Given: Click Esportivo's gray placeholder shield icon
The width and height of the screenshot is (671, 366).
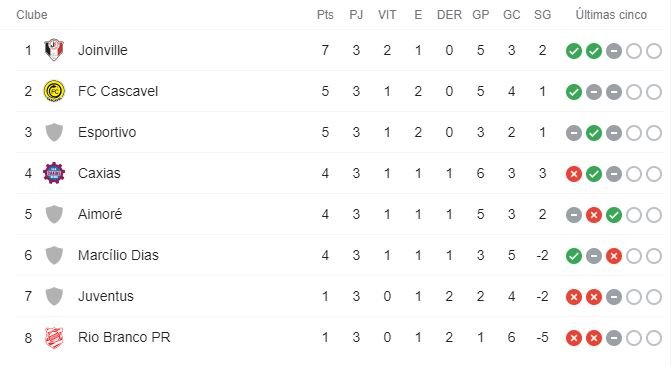Looking at the screenshot, I should pos(54,132).
